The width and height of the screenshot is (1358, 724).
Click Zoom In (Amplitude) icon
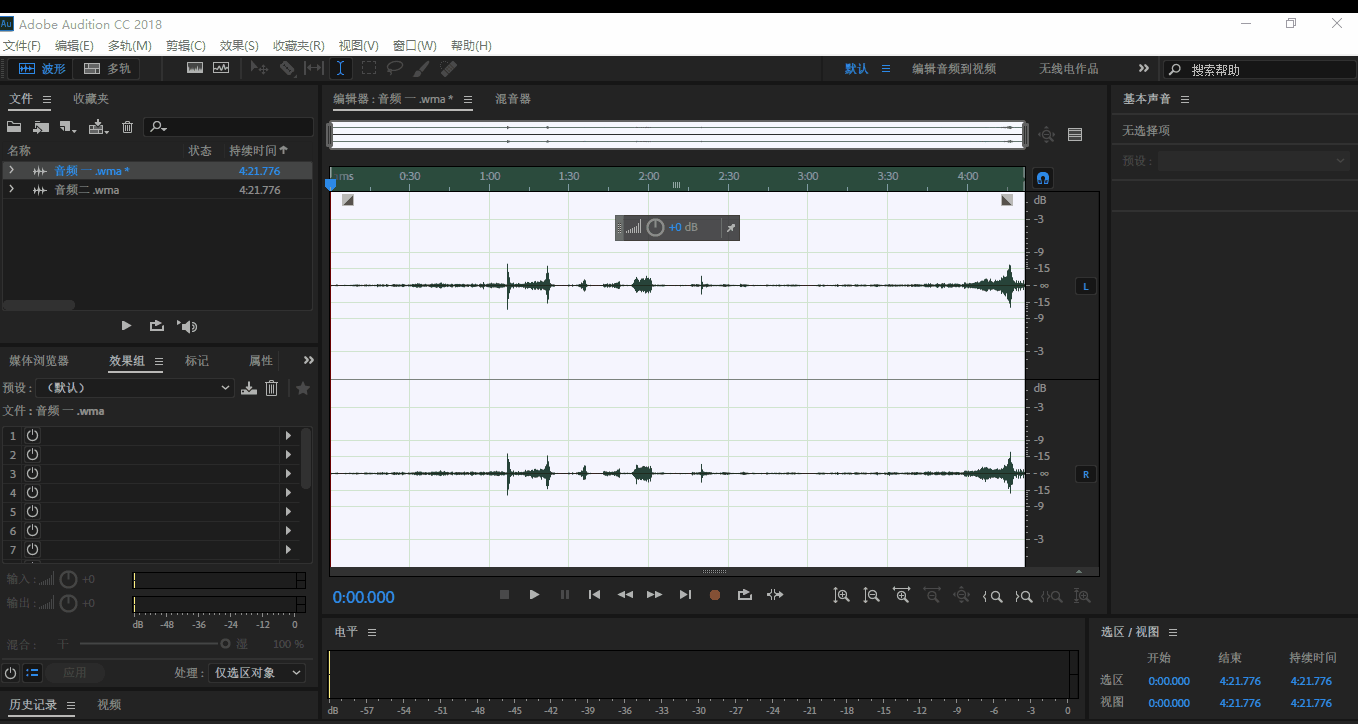pyautogui.click(x=842, y=596)
